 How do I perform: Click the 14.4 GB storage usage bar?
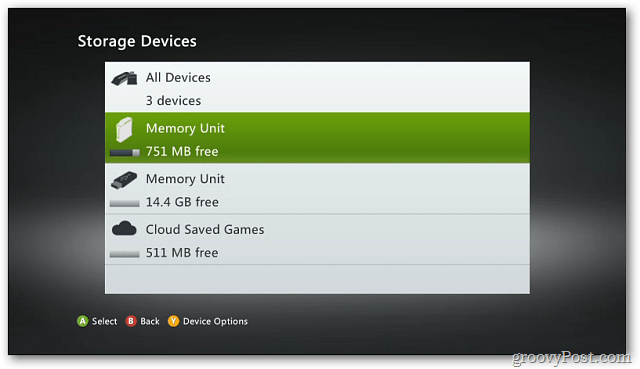pyautogui.click(x=125, y=203)
